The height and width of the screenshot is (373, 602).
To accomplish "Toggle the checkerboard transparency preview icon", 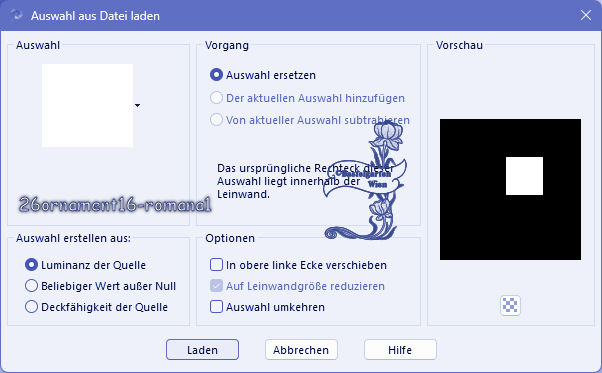I will [510, 305].
